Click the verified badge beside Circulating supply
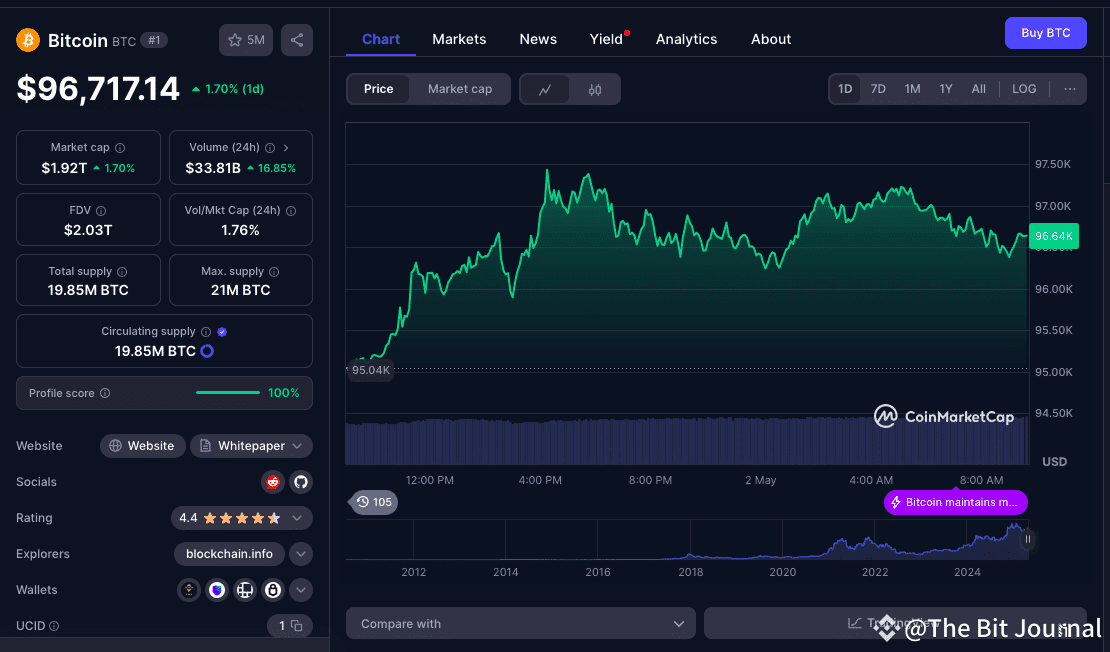The image size is (1110, 652). [x=222, y=332]
